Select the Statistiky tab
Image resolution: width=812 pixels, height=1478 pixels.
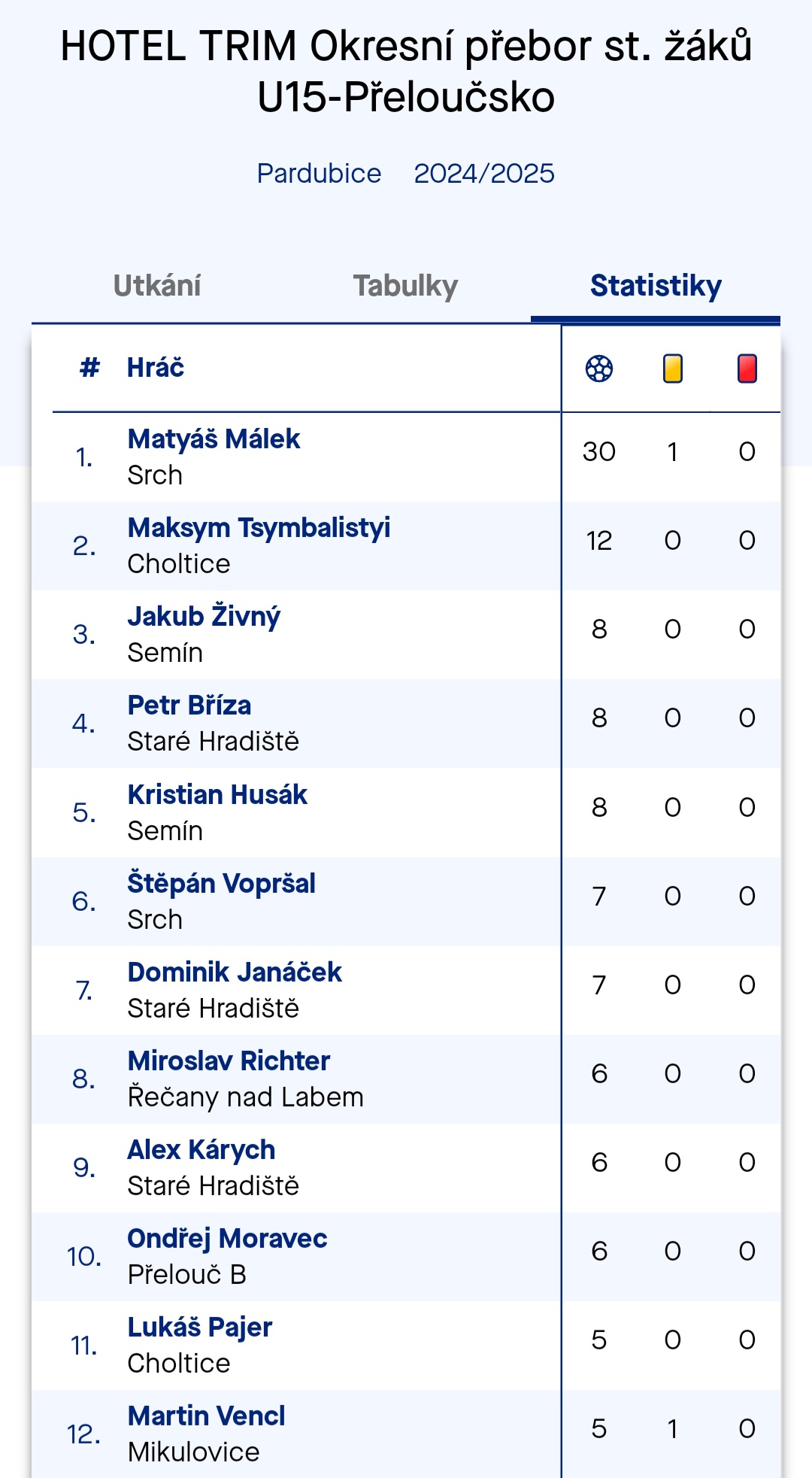coord(656,286)
